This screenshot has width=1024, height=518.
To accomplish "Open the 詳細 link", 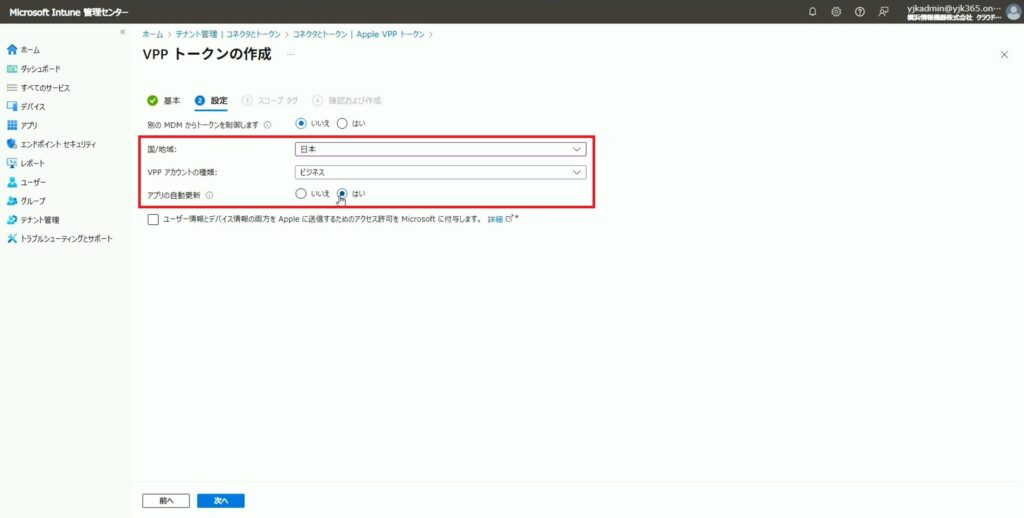I will pyautogui.click(x=495, y=219).
